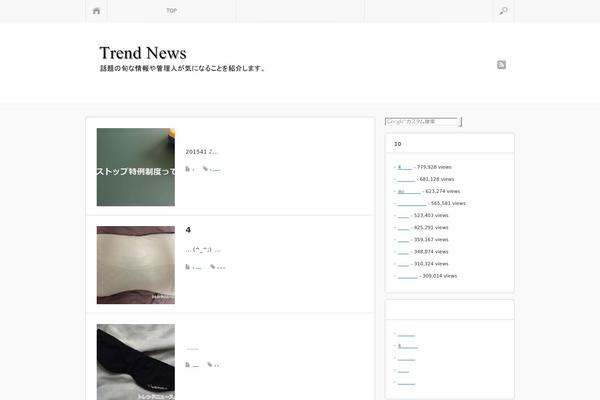Screen dimensions: 600x400
Task: Select the TOP menu item
Action: tap(171, 11)
